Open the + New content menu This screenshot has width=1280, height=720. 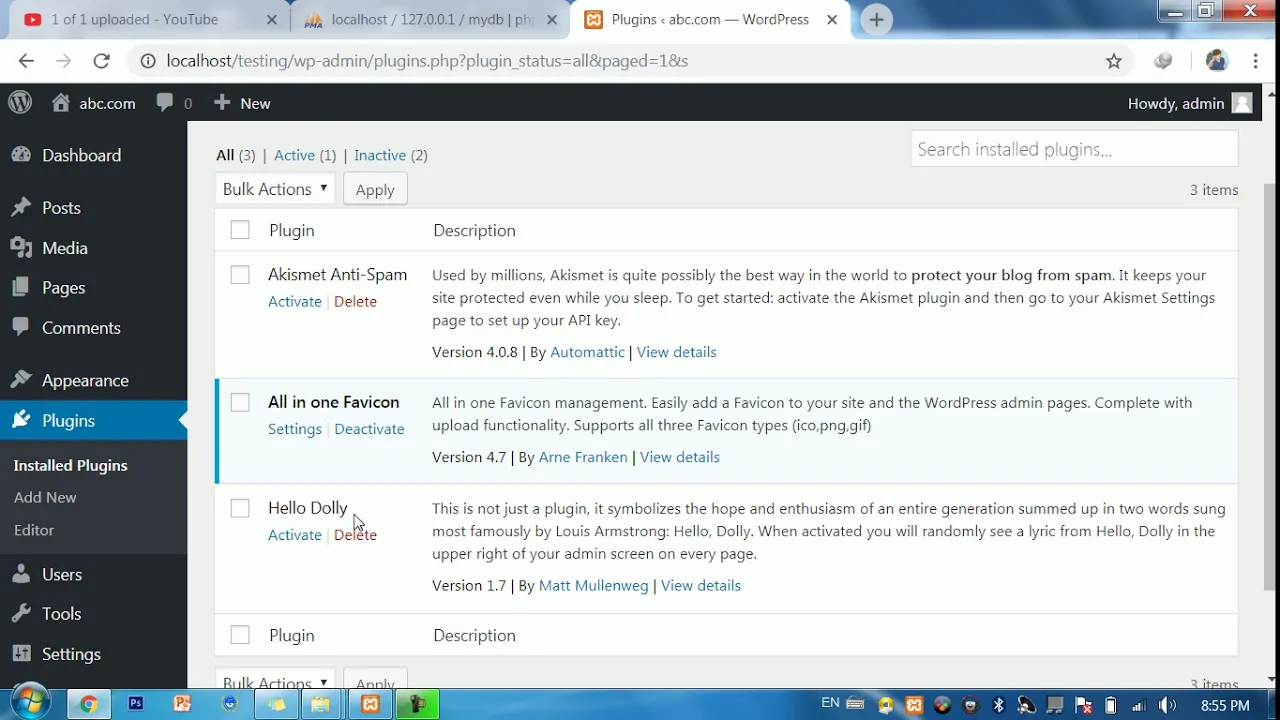(242, 103)
